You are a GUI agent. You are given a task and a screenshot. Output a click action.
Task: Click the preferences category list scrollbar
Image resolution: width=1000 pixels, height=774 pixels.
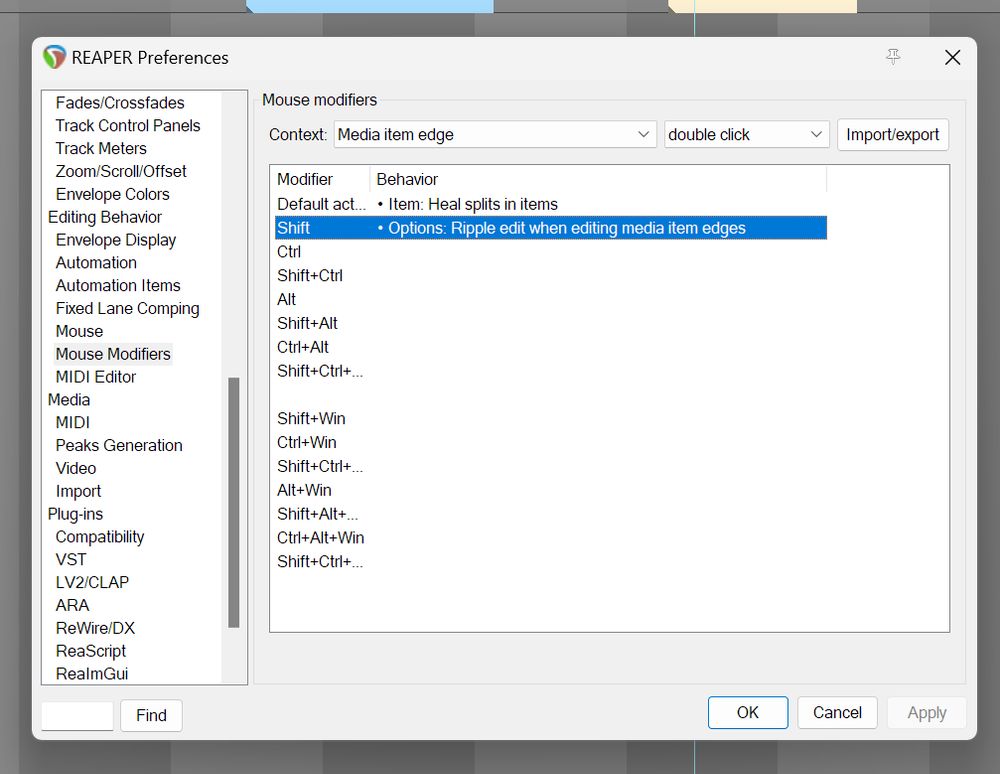234,502
